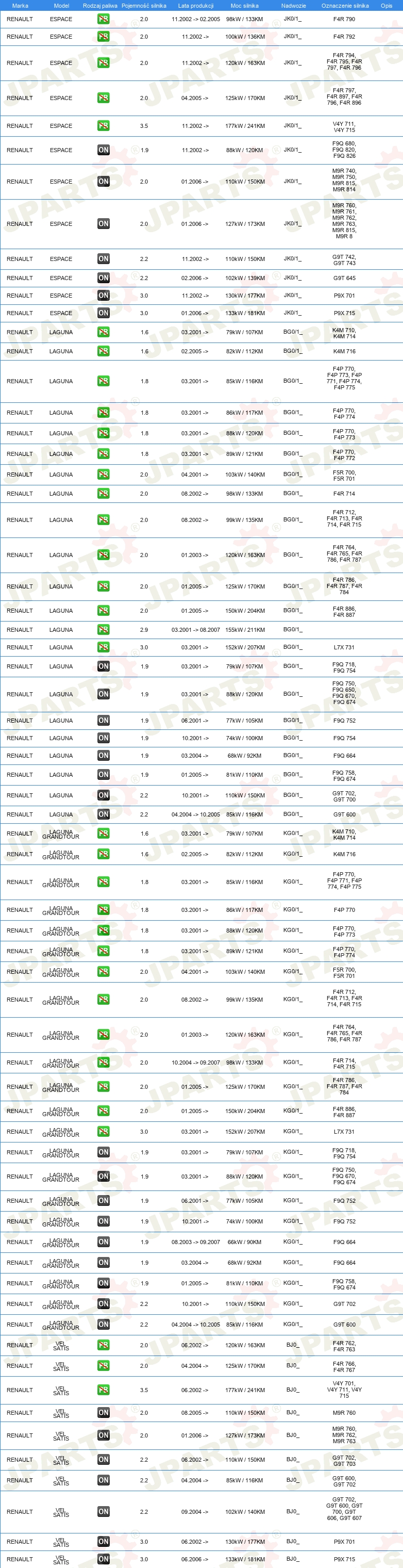The width and height of the screenshot is (403, 1568).
Task: Click the petrol icon in the Grandtour 10.2004 -> 09.2007 row
Action: click(104, 1062)
